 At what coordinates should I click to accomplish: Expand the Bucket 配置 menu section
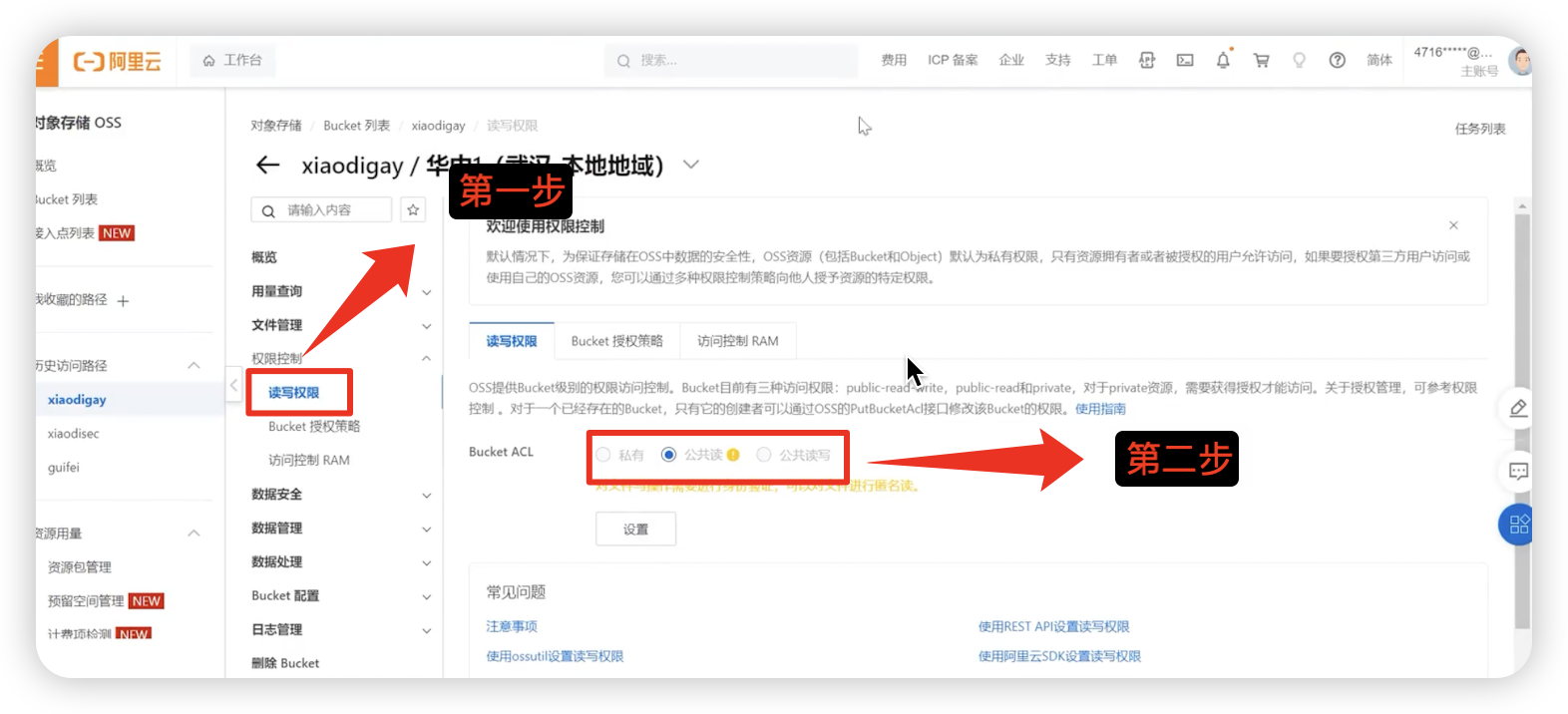coord(426,597)
